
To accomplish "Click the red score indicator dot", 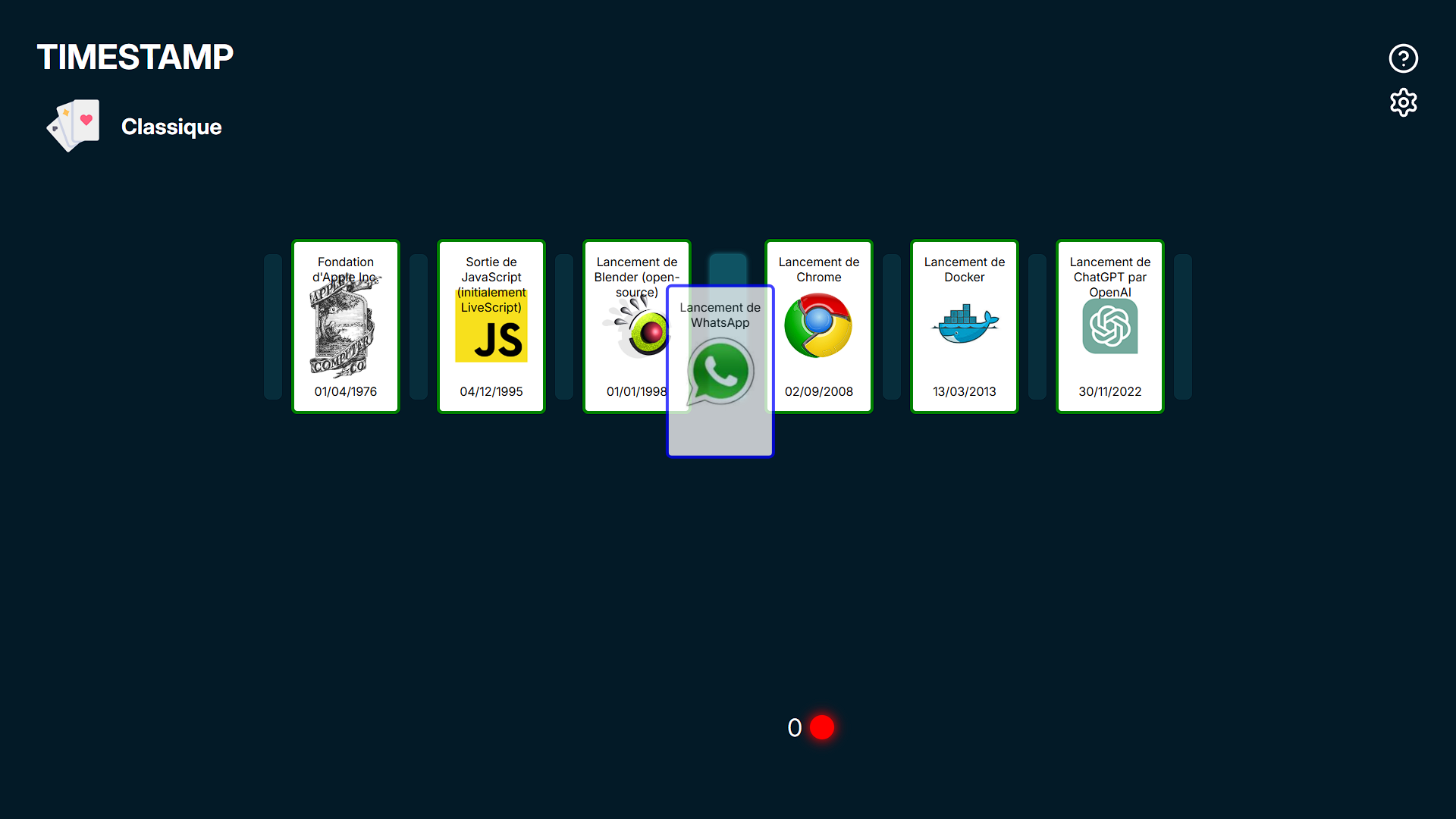I will pyautogui.click(x=822, y=727).
